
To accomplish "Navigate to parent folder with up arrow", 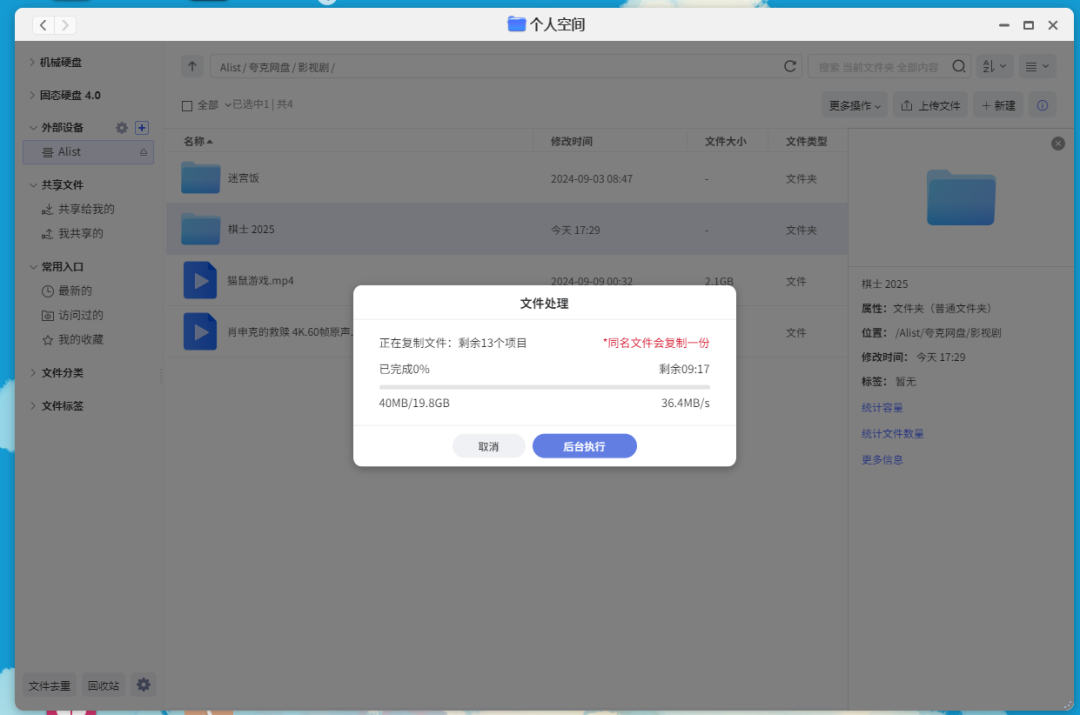I will [x=191, y=65].
